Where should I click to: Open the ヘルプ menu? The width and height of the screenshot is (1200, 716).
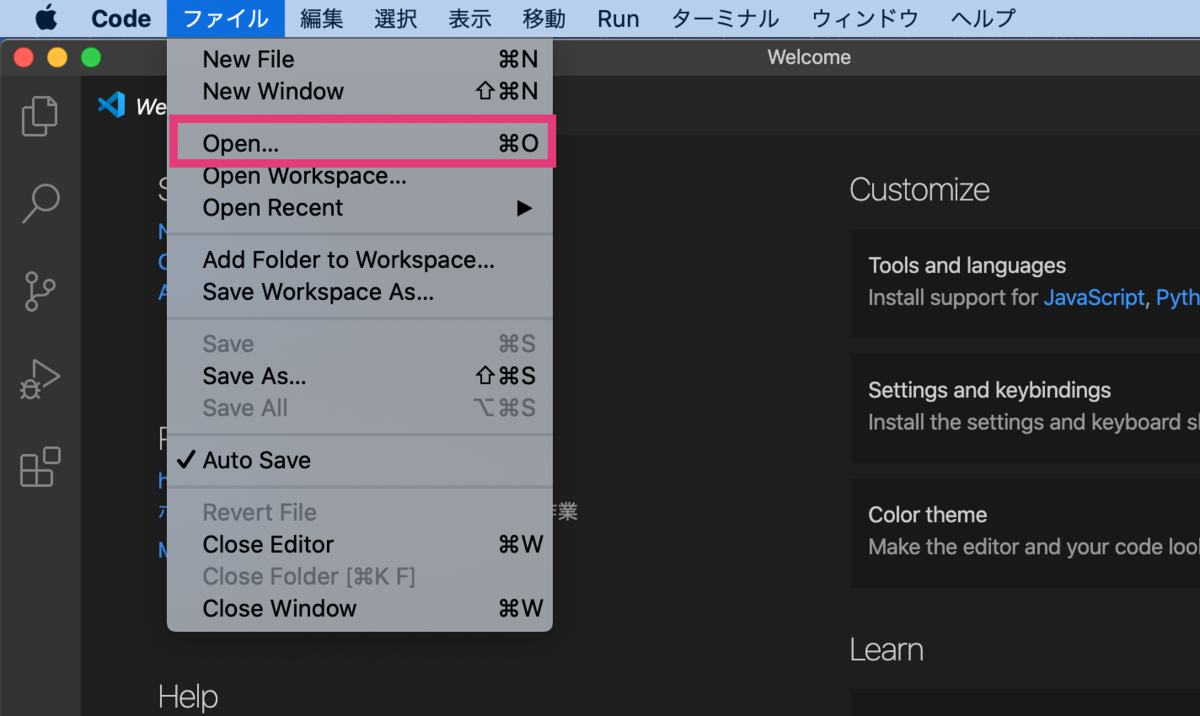[x=983, y=18]
